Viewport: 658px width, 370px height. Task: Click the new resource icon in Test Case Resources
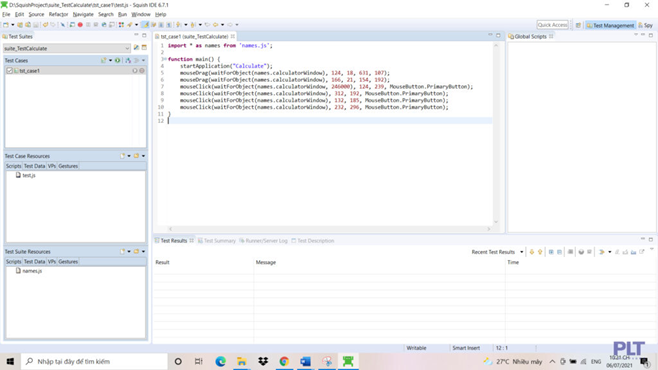click(x=123, y=156)
